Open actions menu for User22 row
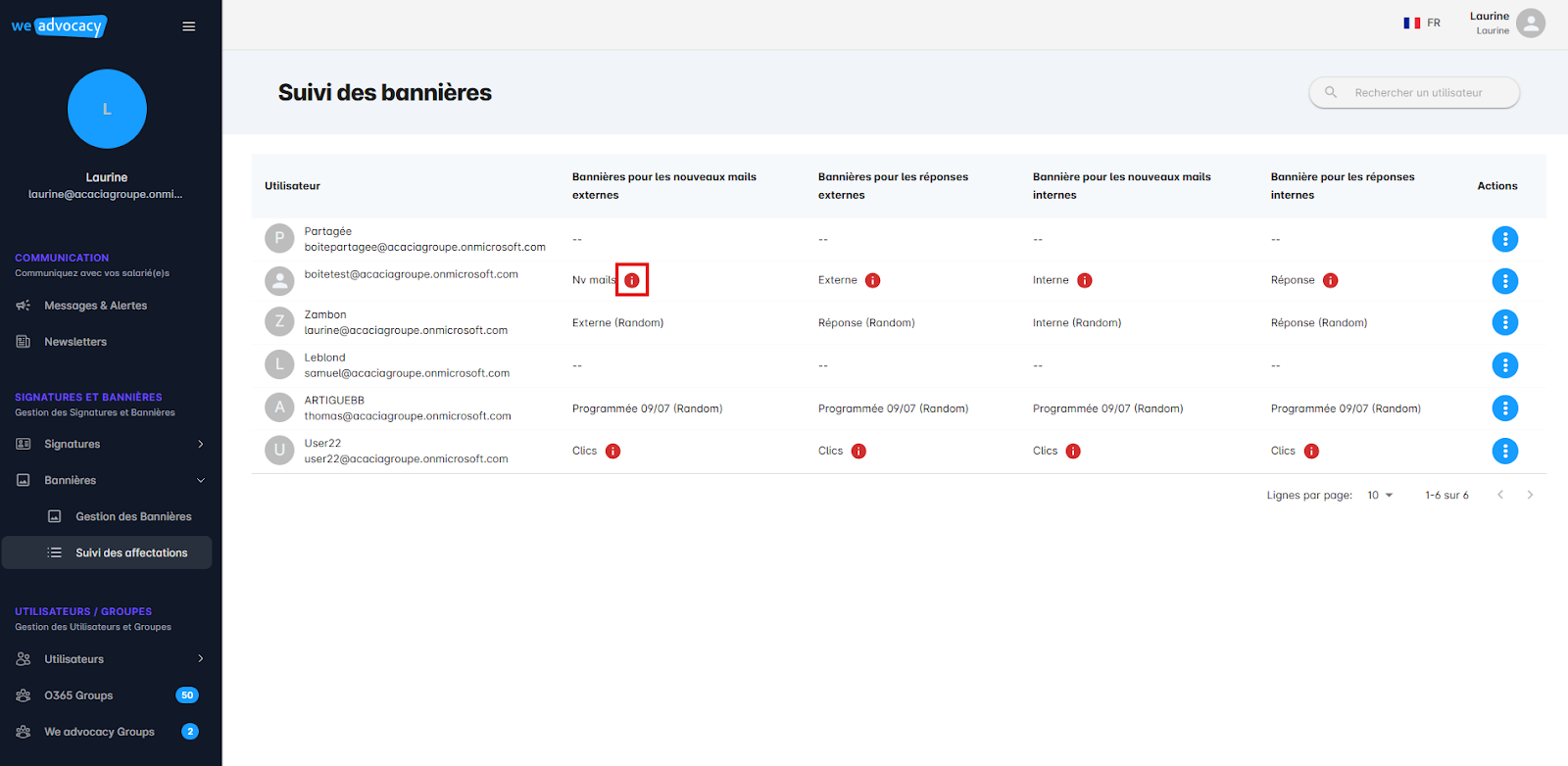The image size is (1568, 766). click(1504, 451)
